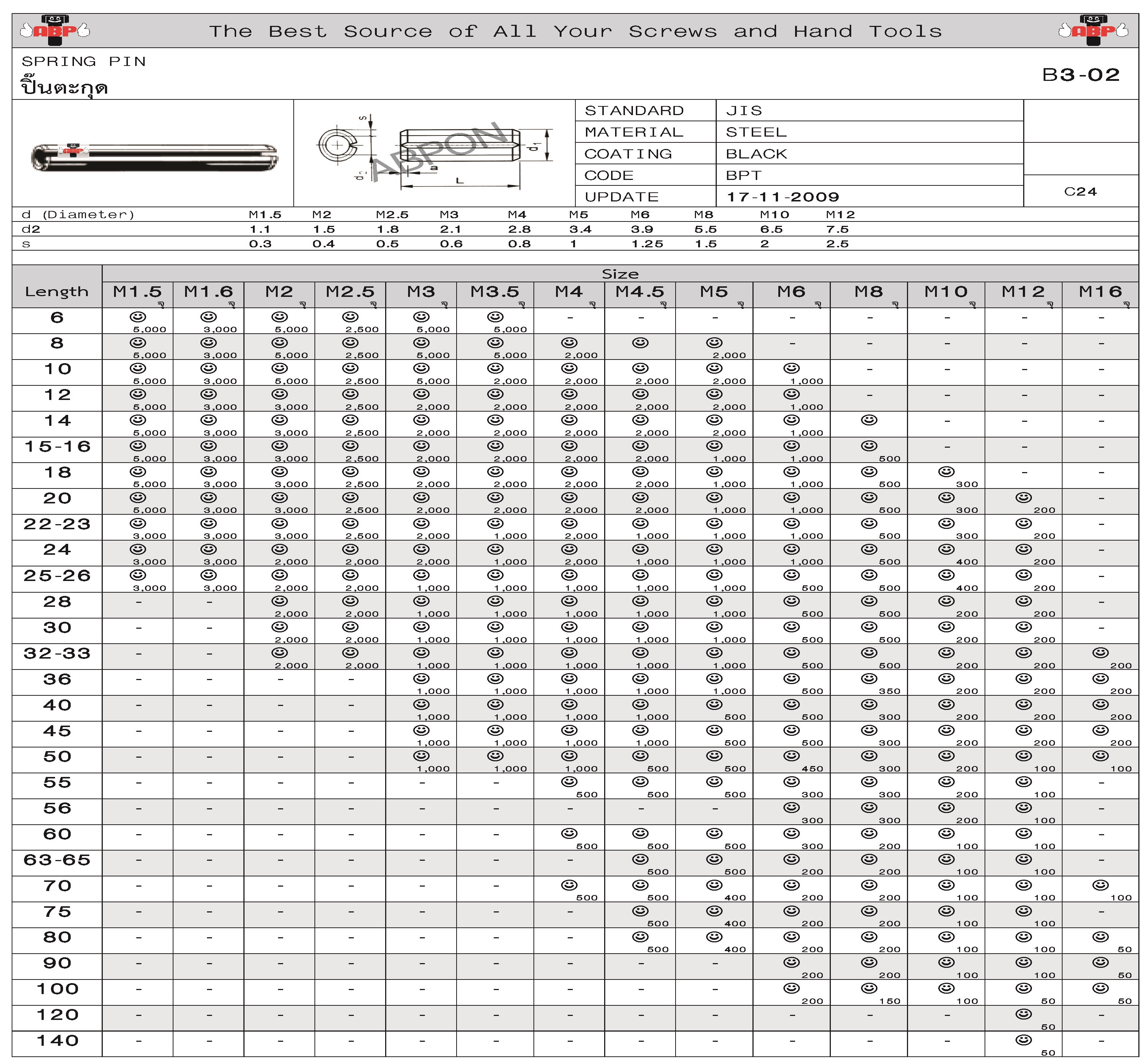Click the BPT code value
1146x1064 pixels.
coord(743,175)
